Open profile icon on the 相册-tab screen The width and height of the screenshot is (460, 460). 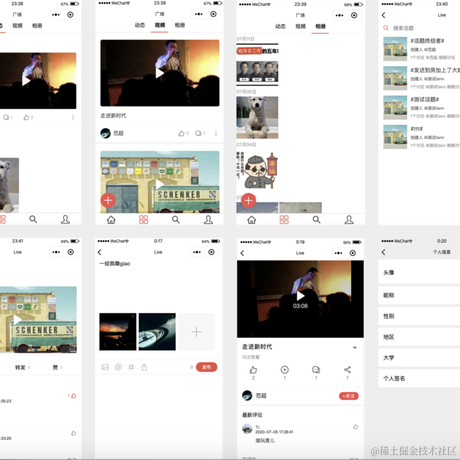(349, 219)
